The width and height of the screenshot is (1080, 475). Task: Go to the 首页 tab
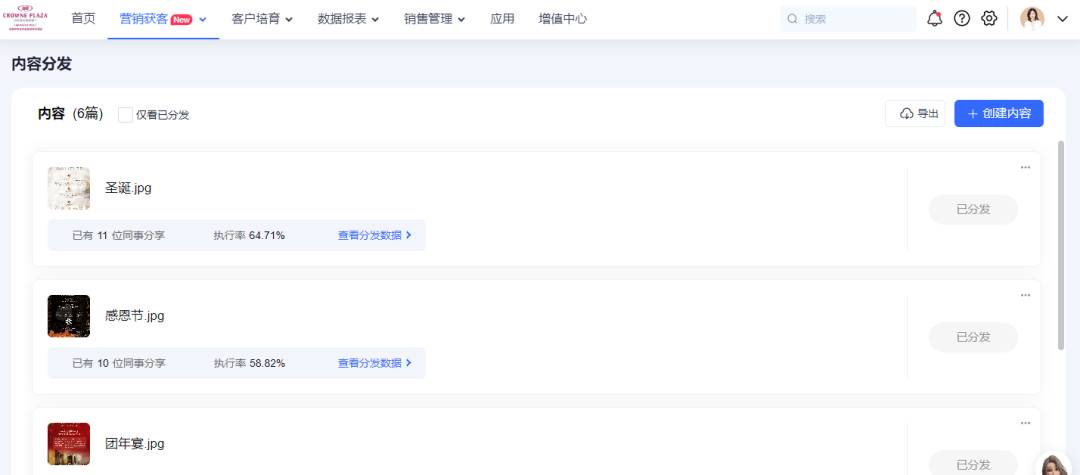pyautogui.click(x=84, y=19)
